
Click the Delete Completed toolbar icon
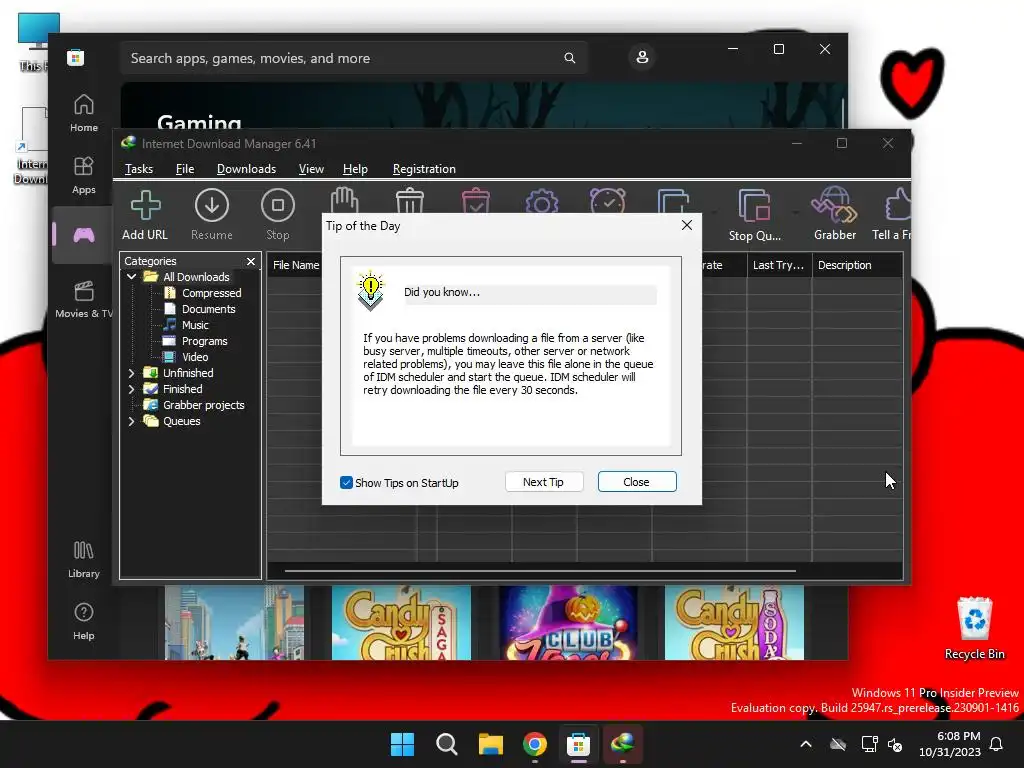click(475, 200)
